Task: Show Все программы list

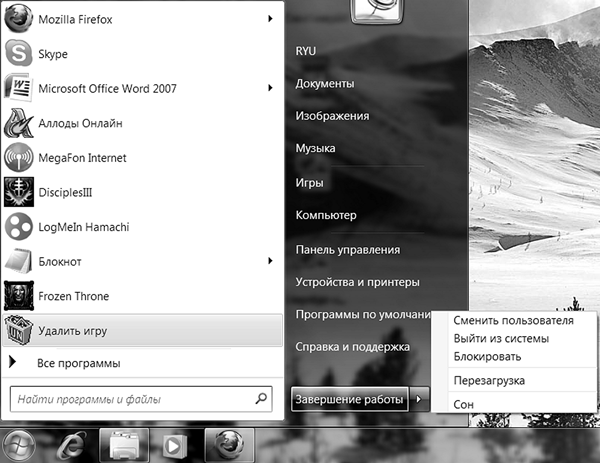Action: (78, 363)
